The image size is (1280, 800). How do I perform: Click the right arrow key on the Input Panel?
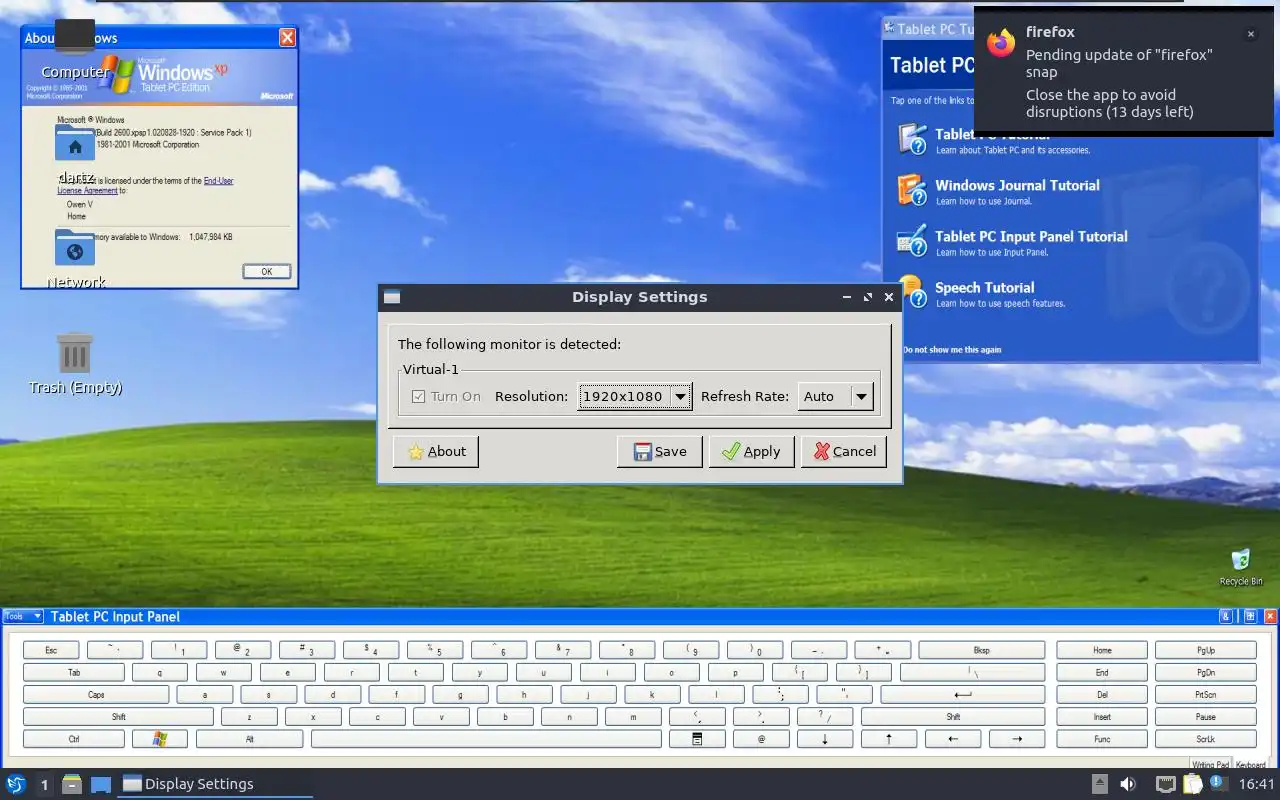pyautogui.click(x=1016, y=739)
